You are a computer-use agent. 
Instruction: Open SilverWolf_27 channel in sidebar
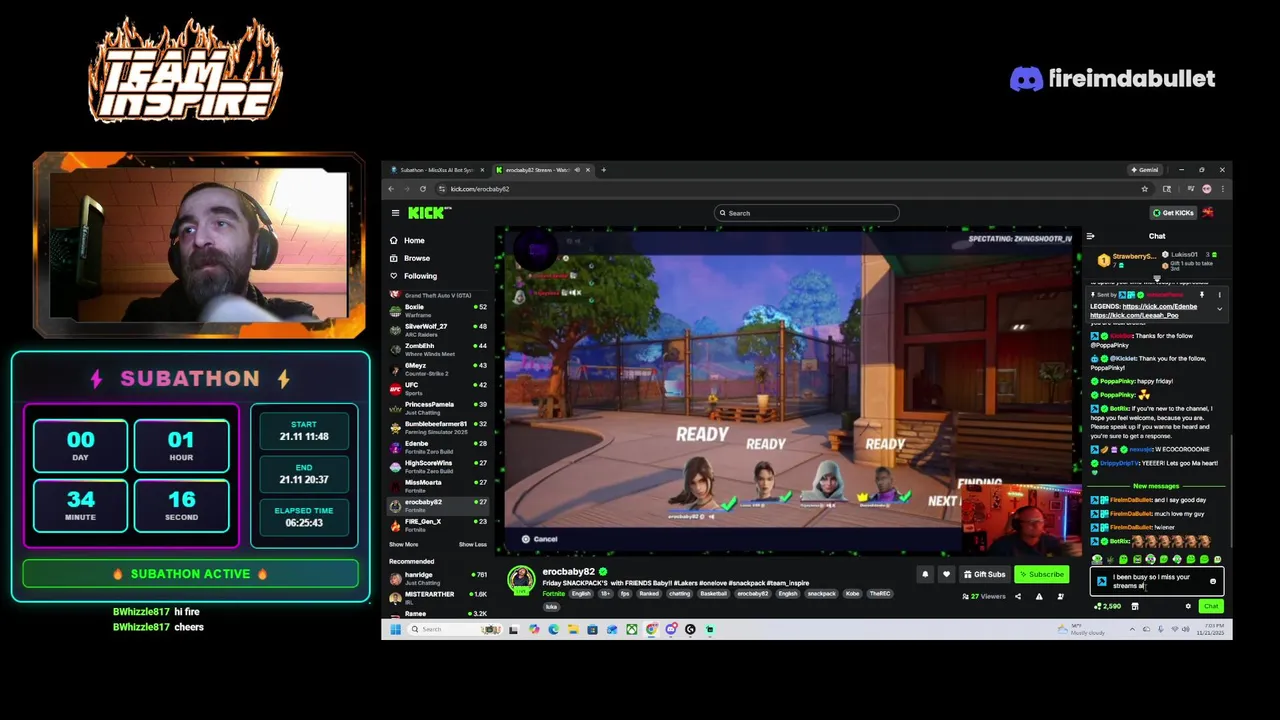437,329
